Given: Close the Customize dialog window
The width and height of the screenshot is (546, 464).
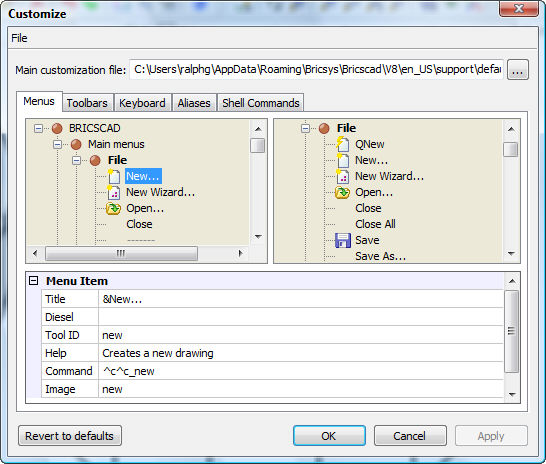Looking at the screenshot, I should pos(519,8).
